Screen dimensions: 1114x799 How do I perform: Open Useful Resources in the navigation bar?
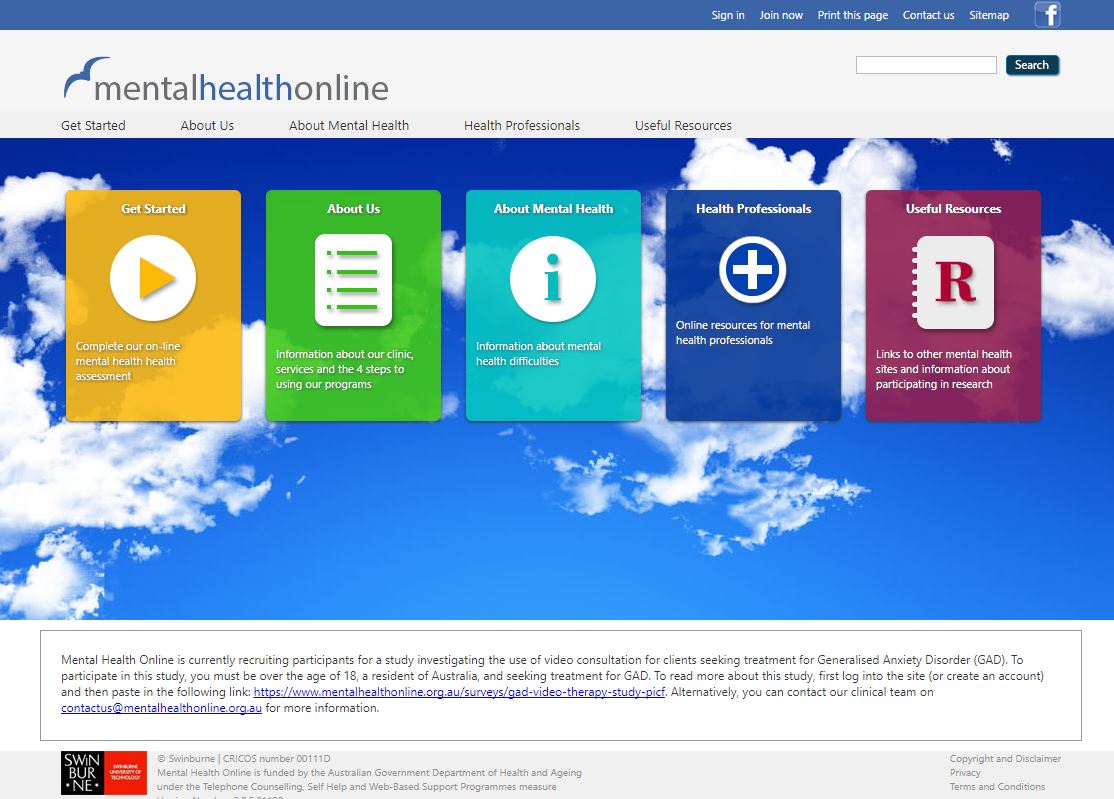coord(683,125)
